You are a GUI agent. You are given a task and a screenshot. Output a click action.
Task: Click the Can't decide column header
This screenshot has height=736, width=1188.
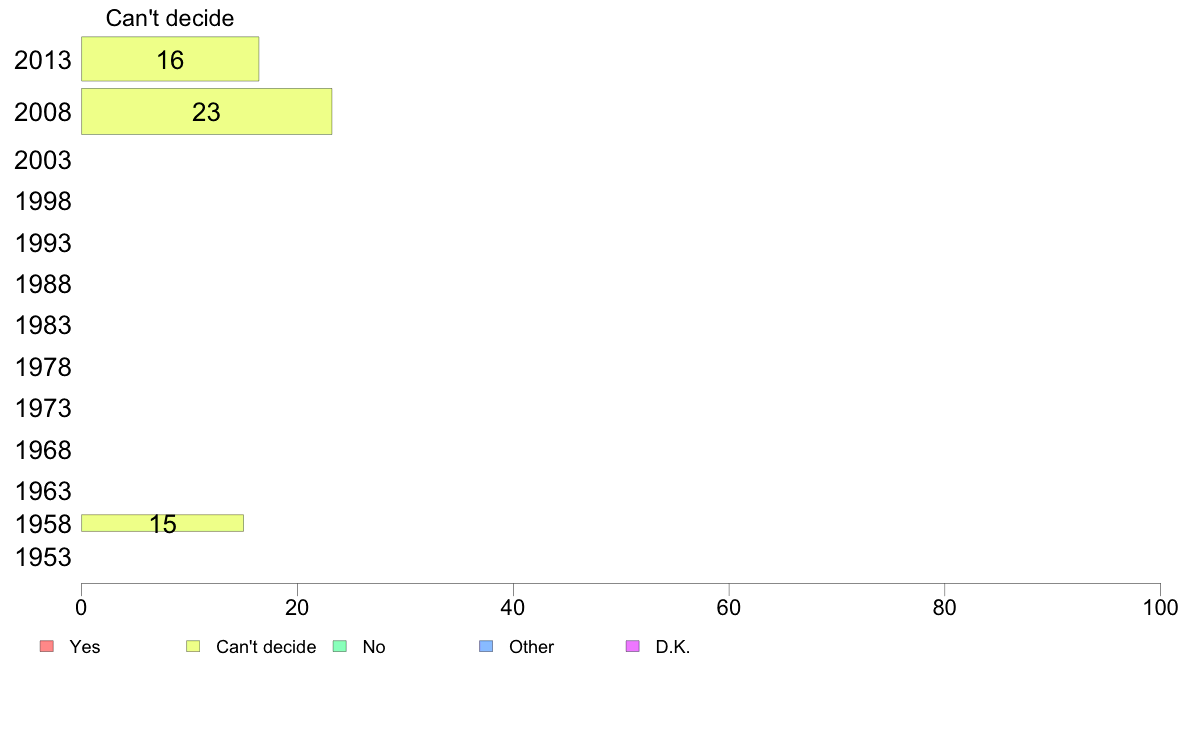tap(170, 18)
